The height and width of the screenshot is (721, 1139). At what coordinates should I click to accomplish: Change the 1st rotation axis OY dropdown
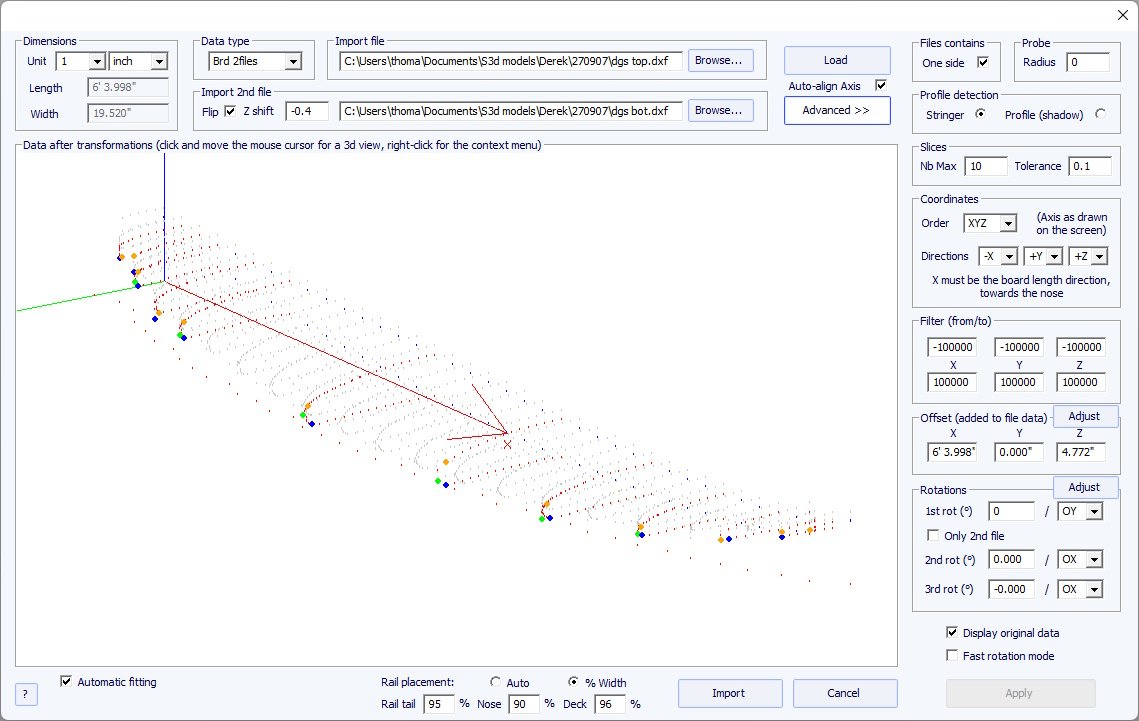1093,512
